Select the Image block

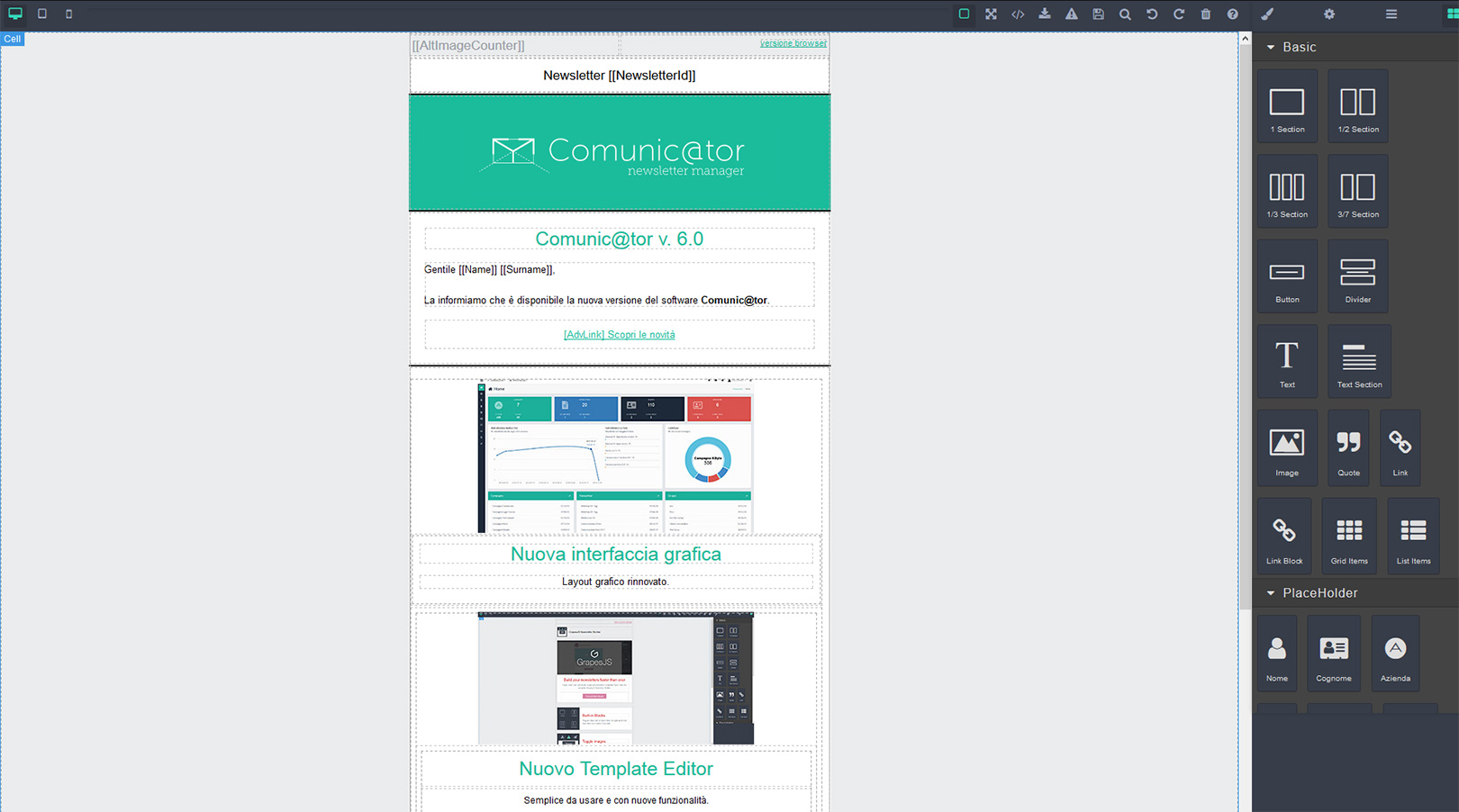tap(1287, 448)
